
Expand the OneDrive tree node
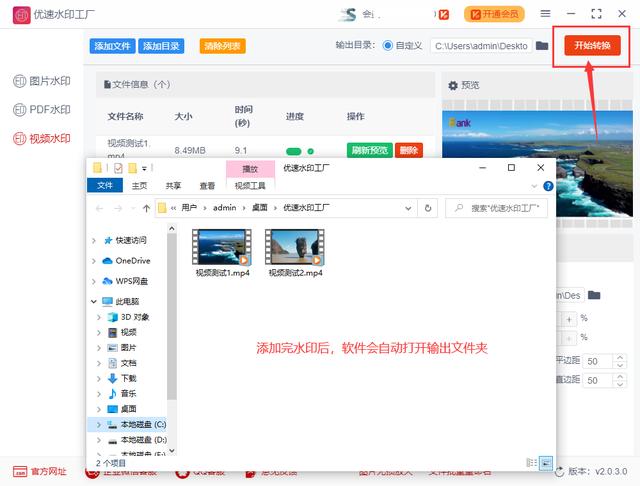[x=95, y=261]
